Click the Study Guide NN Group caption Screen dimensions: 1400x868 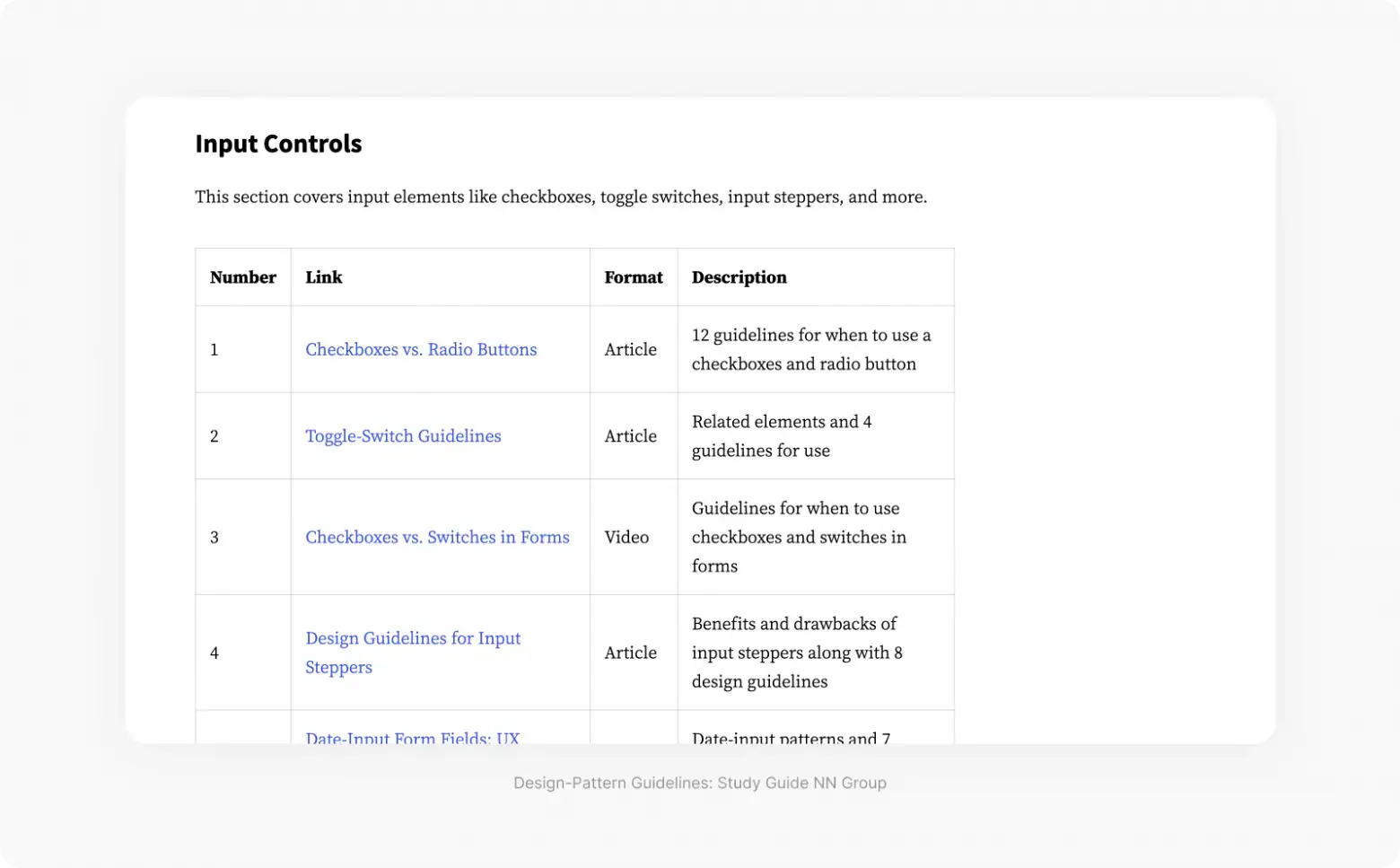[700, 783]
